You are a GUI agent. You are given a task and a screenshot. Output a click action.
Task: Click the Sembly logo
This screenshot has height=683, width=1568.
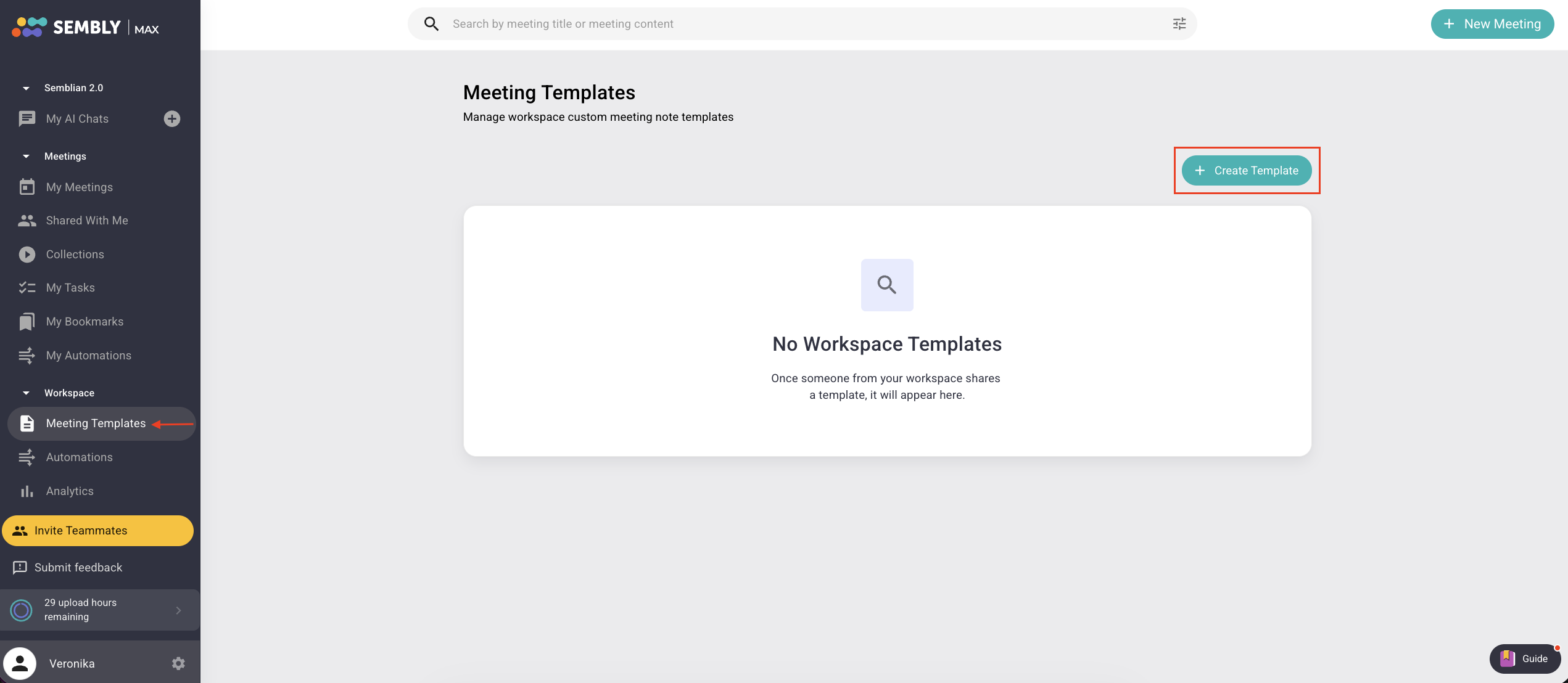(x=86, y=27)
